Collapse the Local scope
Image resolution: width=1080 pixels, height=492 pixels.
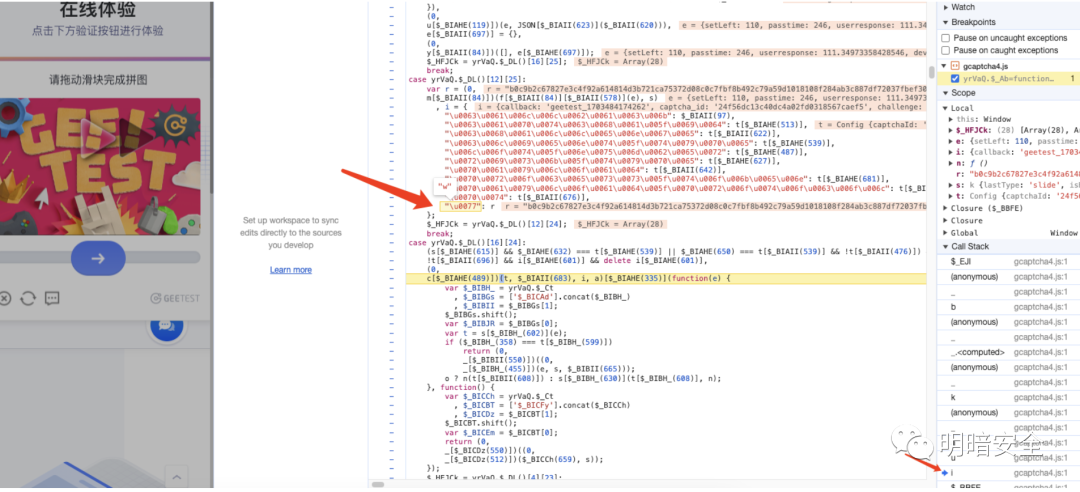pyautogui.click(x=945, y=108)
